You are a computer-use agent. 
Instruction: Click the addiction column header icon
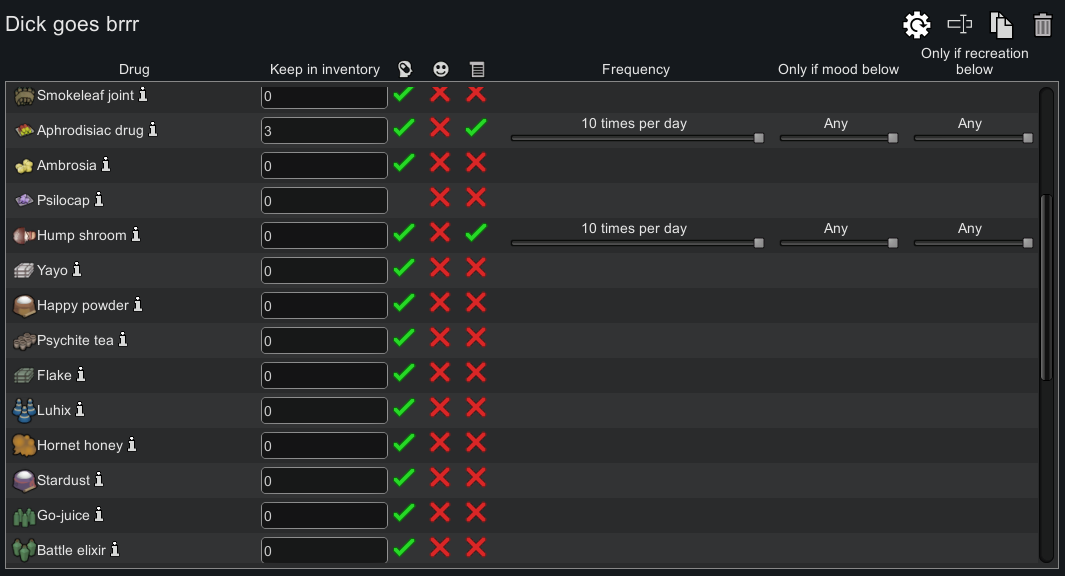click(405, 69)
